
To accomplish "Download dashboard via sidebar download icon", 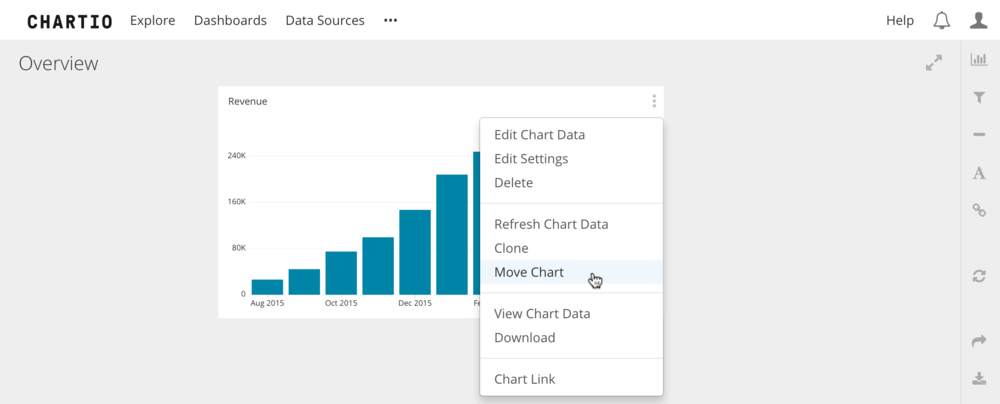I will pyautogui.click(x=979, y=378).
